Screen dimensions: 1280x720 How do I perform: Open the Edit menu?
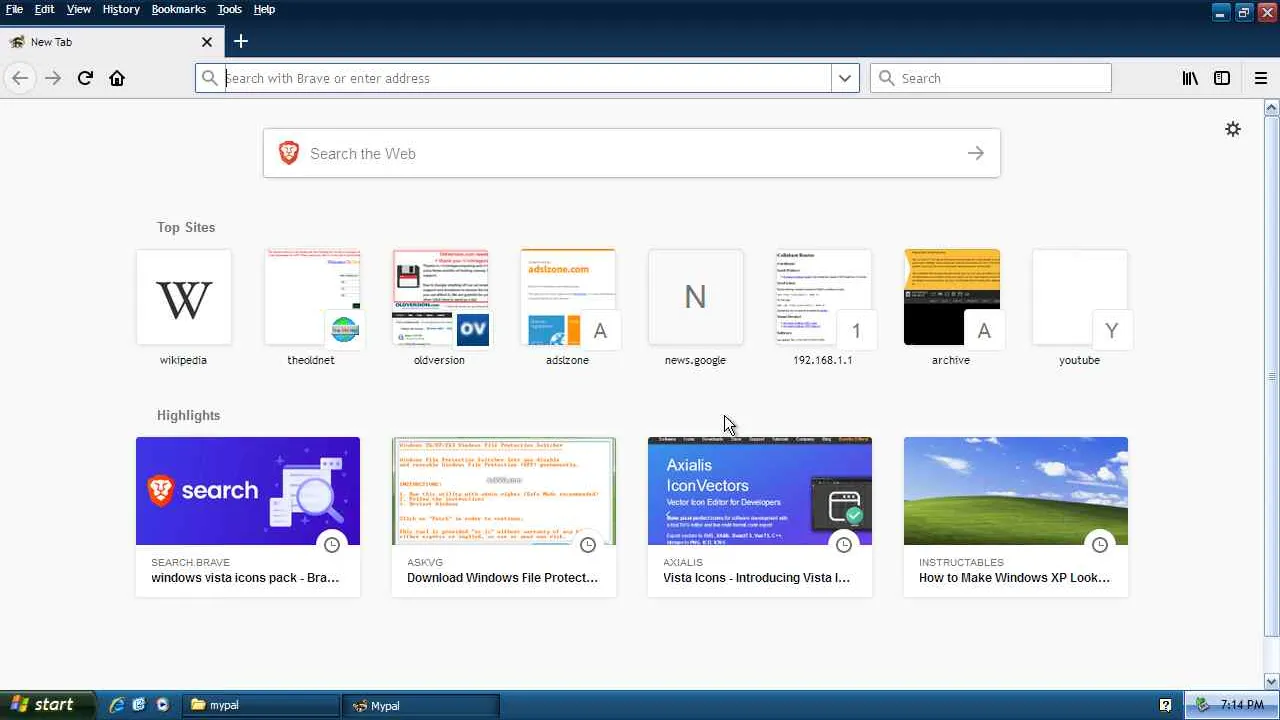pyautogui.click(x=45, y=9)
